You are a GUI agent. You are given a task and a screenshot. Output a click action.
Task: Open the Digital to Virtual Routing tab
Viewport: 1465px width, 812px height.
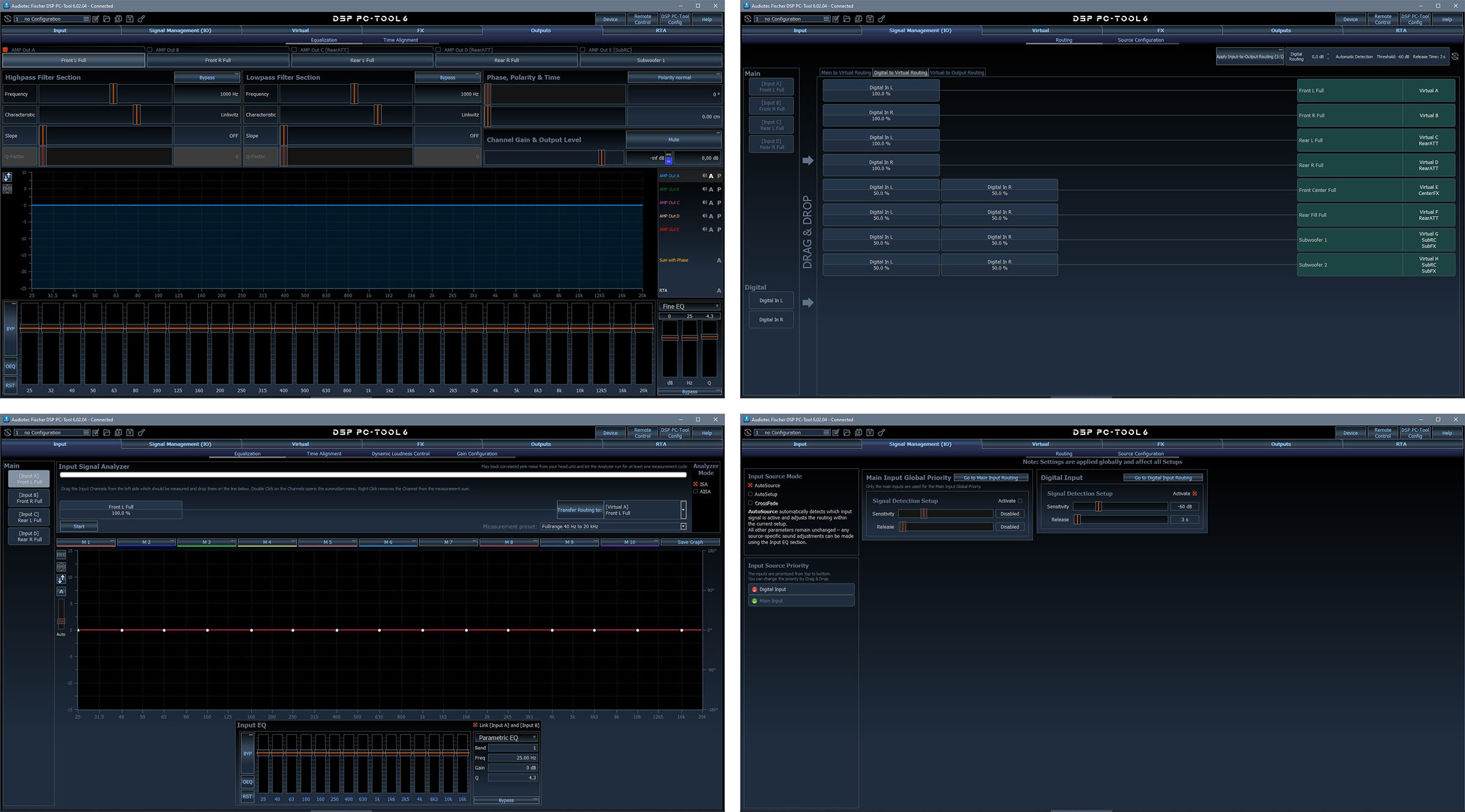tap(900, 72)
